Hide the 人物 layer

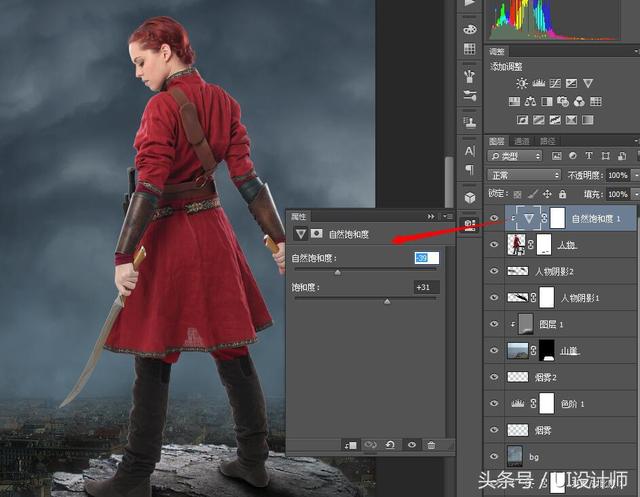click(494, 244)
